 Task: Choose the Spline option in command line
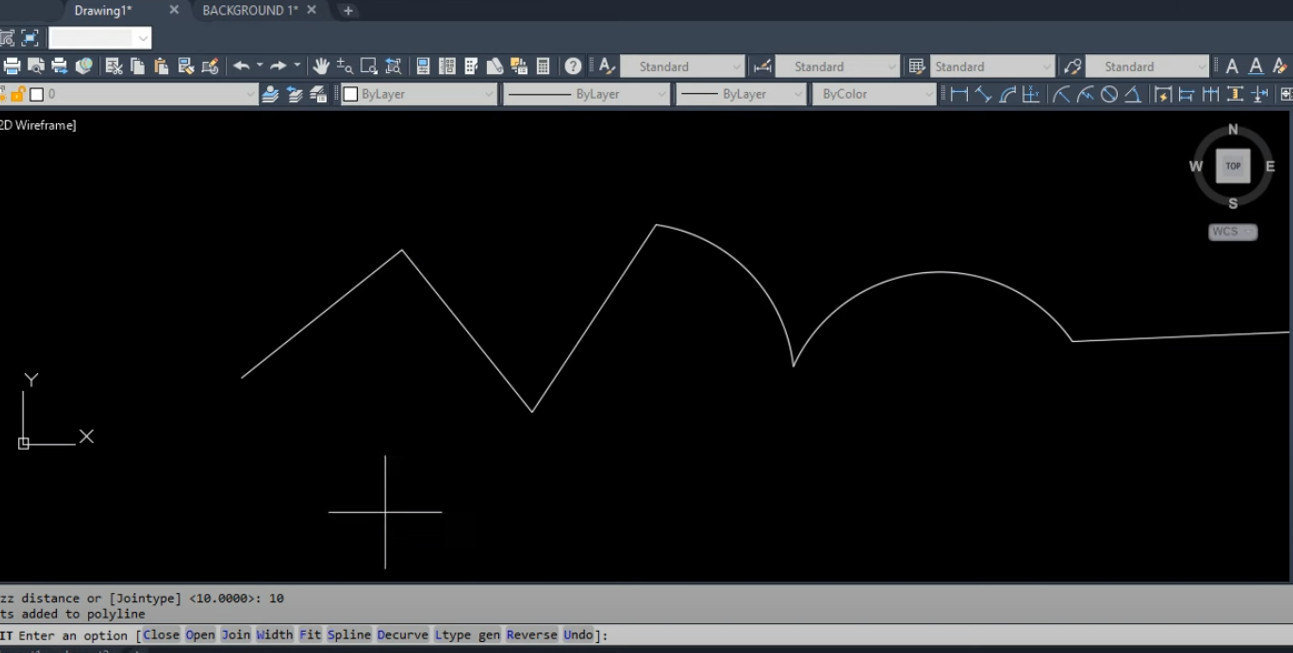[x=349, y=635]
